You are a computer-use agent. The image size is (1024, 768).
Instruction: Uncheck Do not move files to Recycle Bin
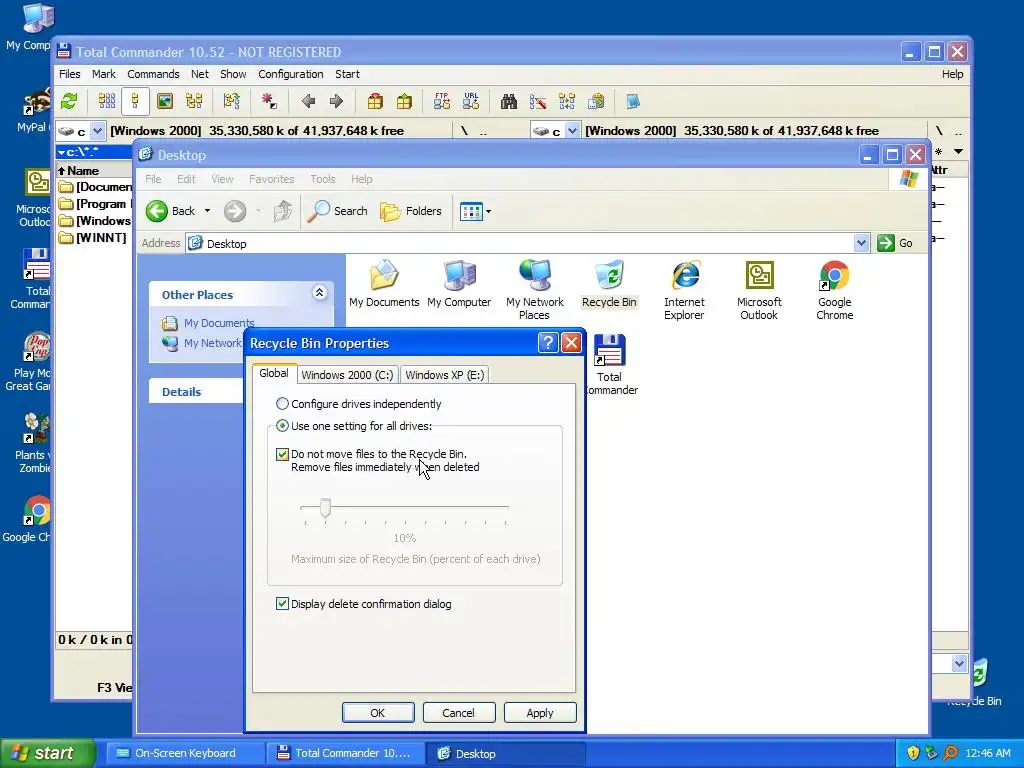[282, 454]
